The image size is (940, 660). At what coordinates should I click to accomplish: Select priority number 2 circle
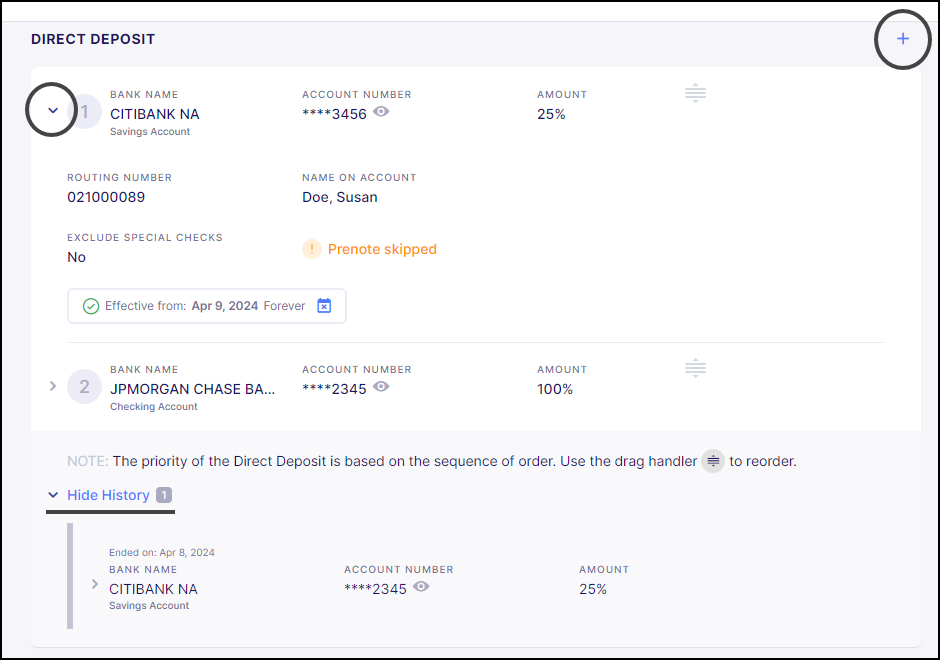coord(85,387)
